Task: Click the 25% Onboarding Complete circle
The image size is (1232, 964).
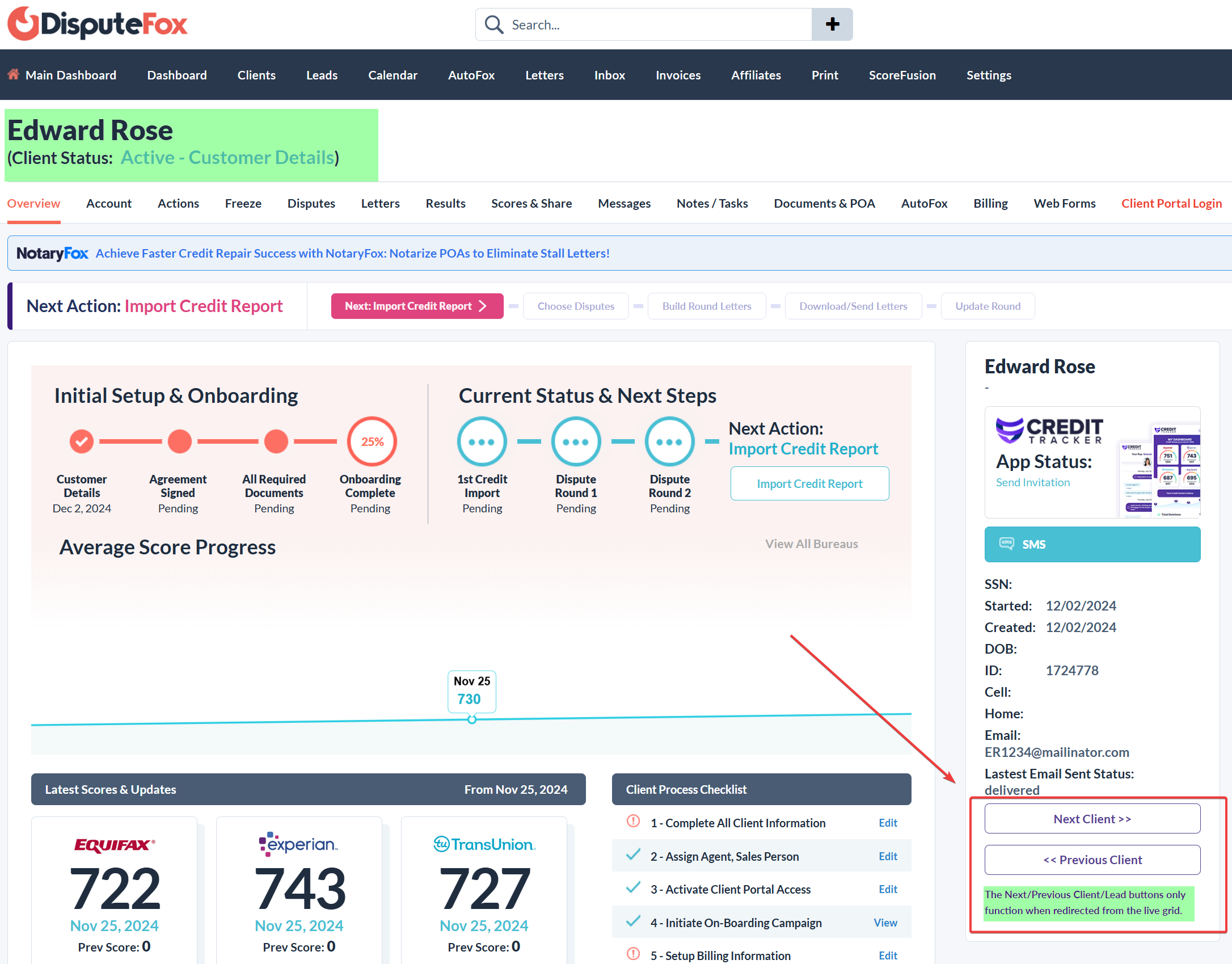Action: (x=372, y=441)
